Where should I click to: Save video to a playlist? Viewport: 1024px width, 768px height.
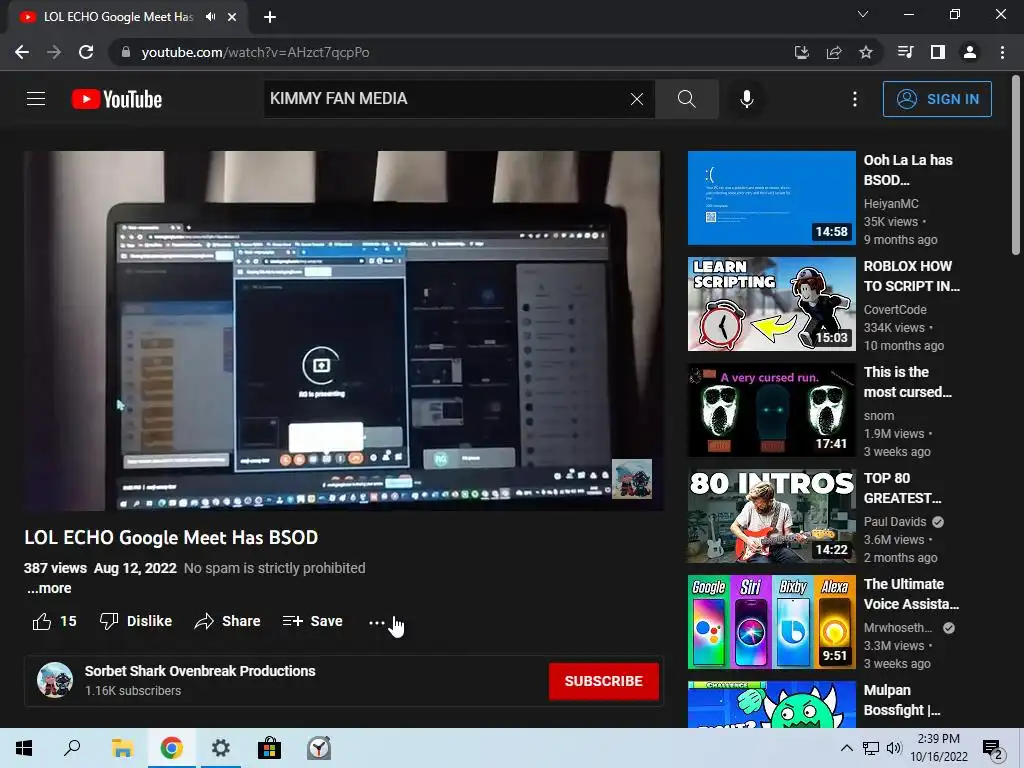coord(313,621)
